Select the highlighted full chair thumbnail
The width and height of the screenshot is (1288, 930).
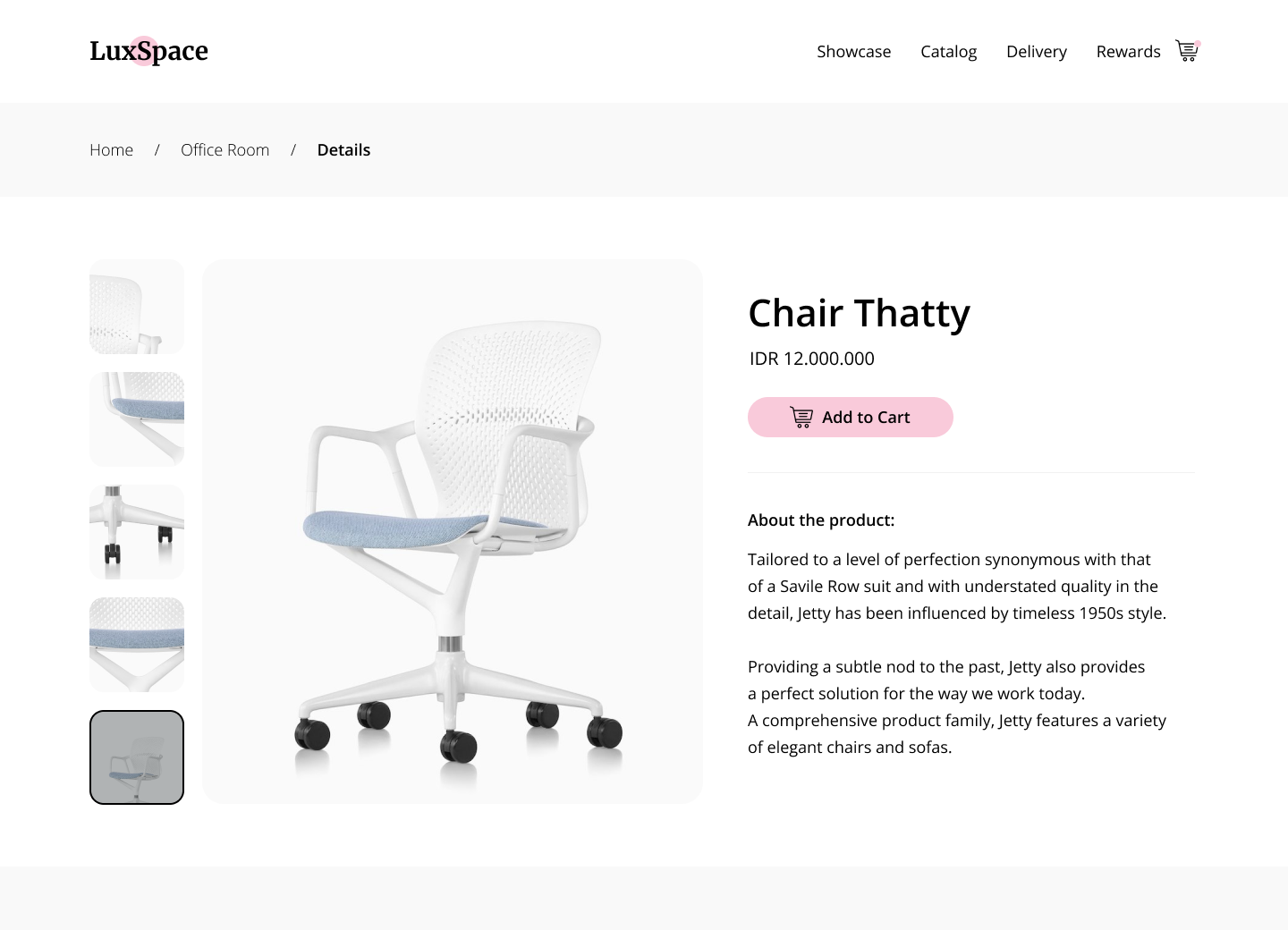pos(137,757)
